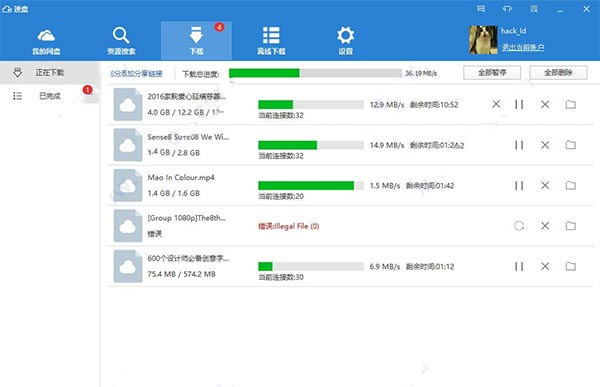
Task: Delete the 574.2 MB download with X
Action: [545, 266]
